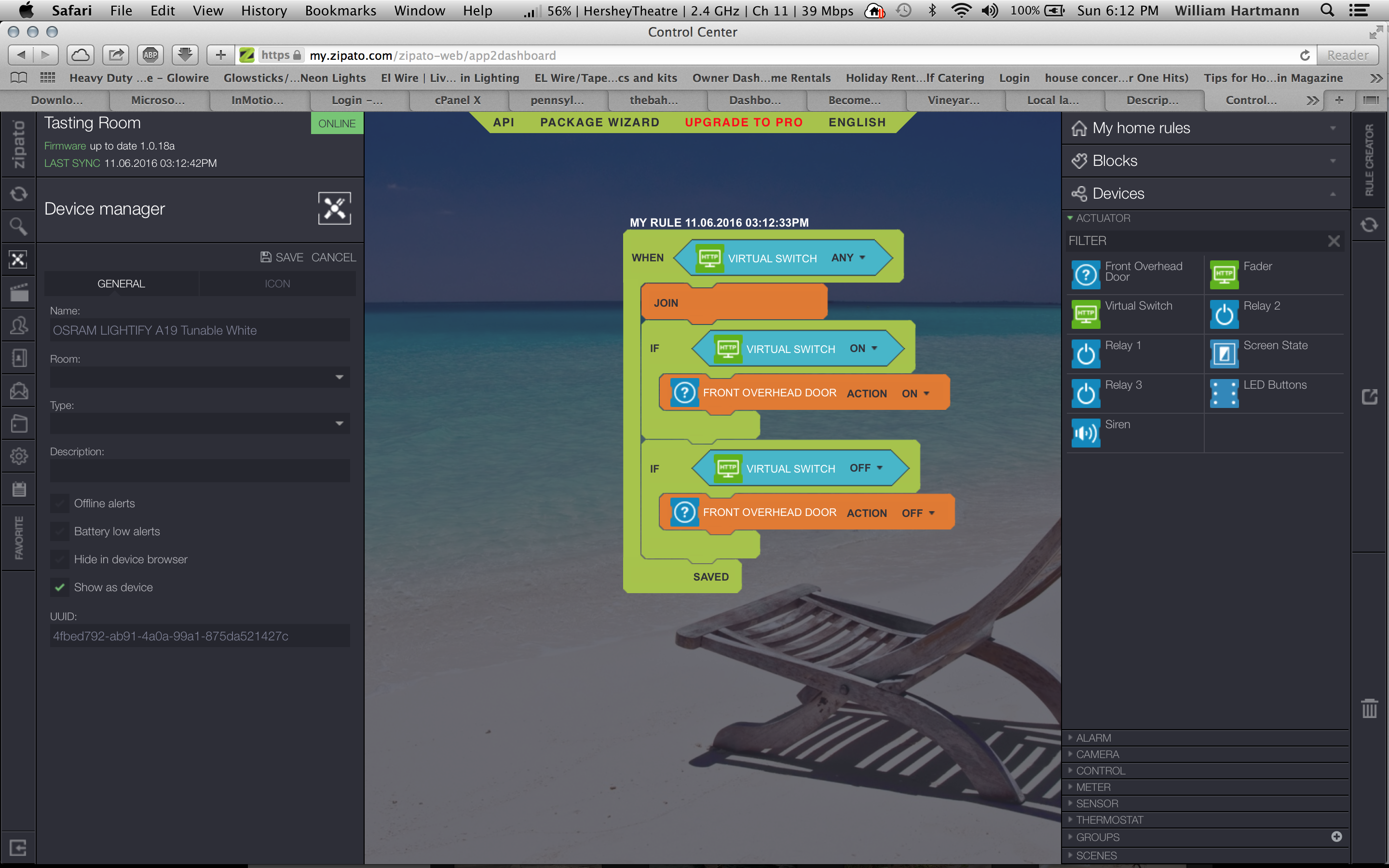Click the Siren device icon
This screenshot has height=868, width=1389.
(x=1085, y=432)
